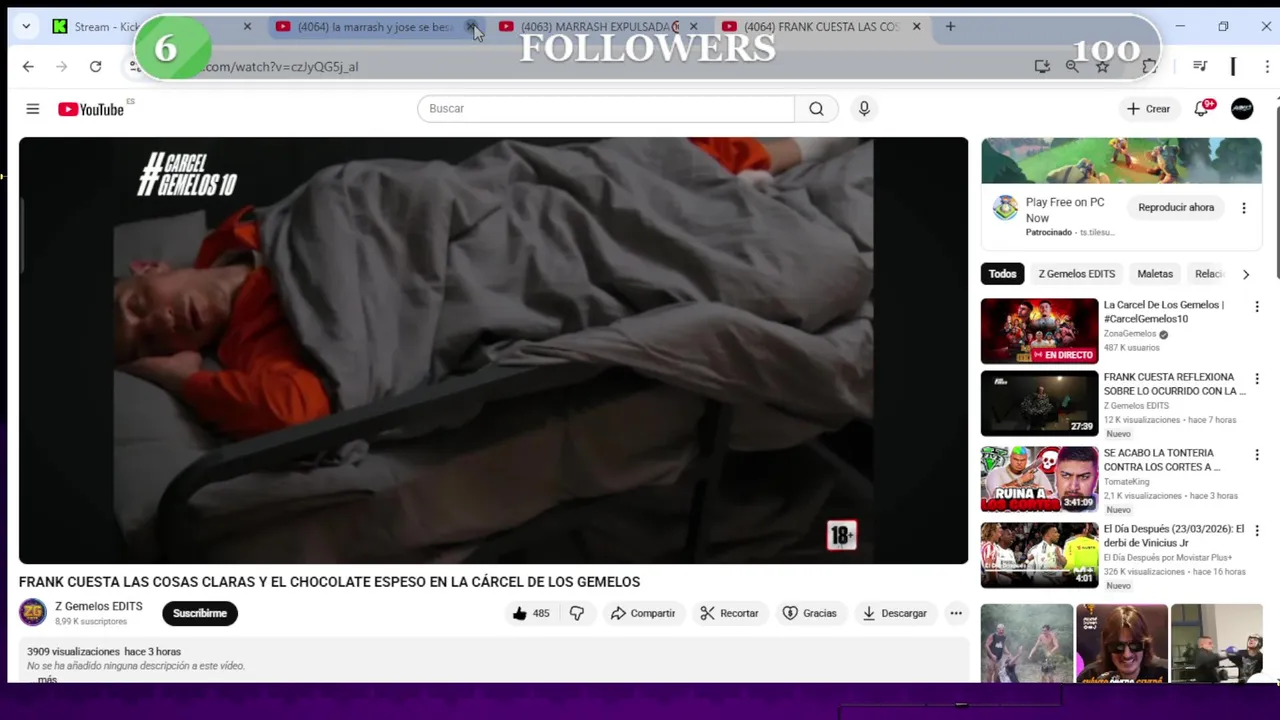Start voice search with the microphone icon
1280x720 pixels.
point(864,108)
